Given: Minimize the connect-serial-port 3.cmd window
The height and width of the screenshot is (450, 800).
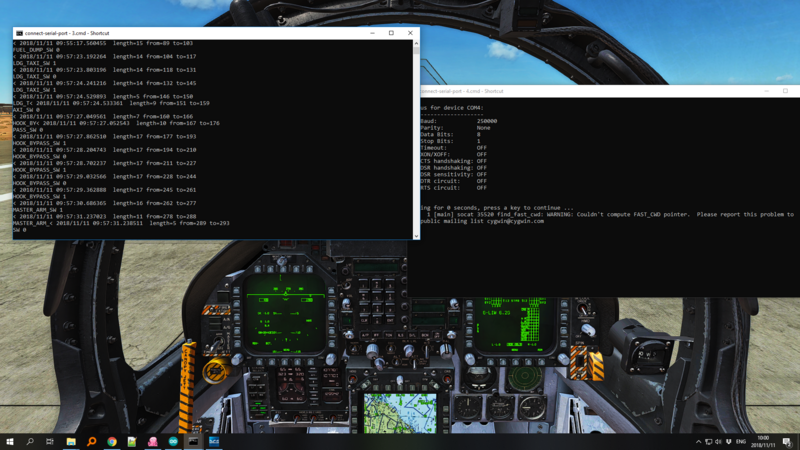Looking at the screenshot, I should [x=372, y=33].
